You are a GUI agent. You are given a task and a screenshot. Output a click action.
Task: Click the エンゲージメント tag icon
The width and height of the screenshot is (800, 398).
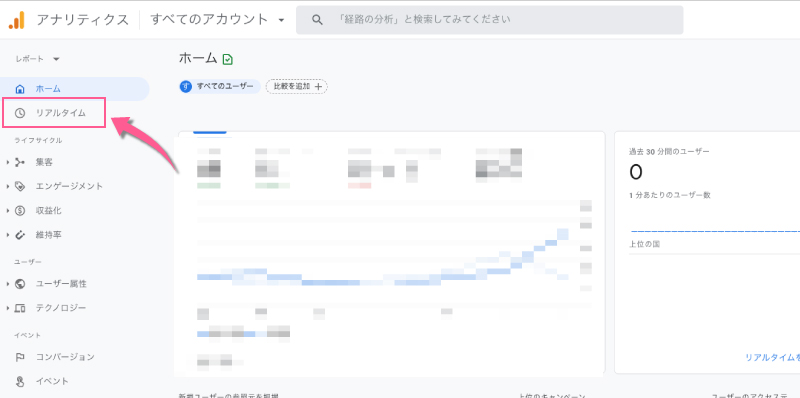(20, 186)
